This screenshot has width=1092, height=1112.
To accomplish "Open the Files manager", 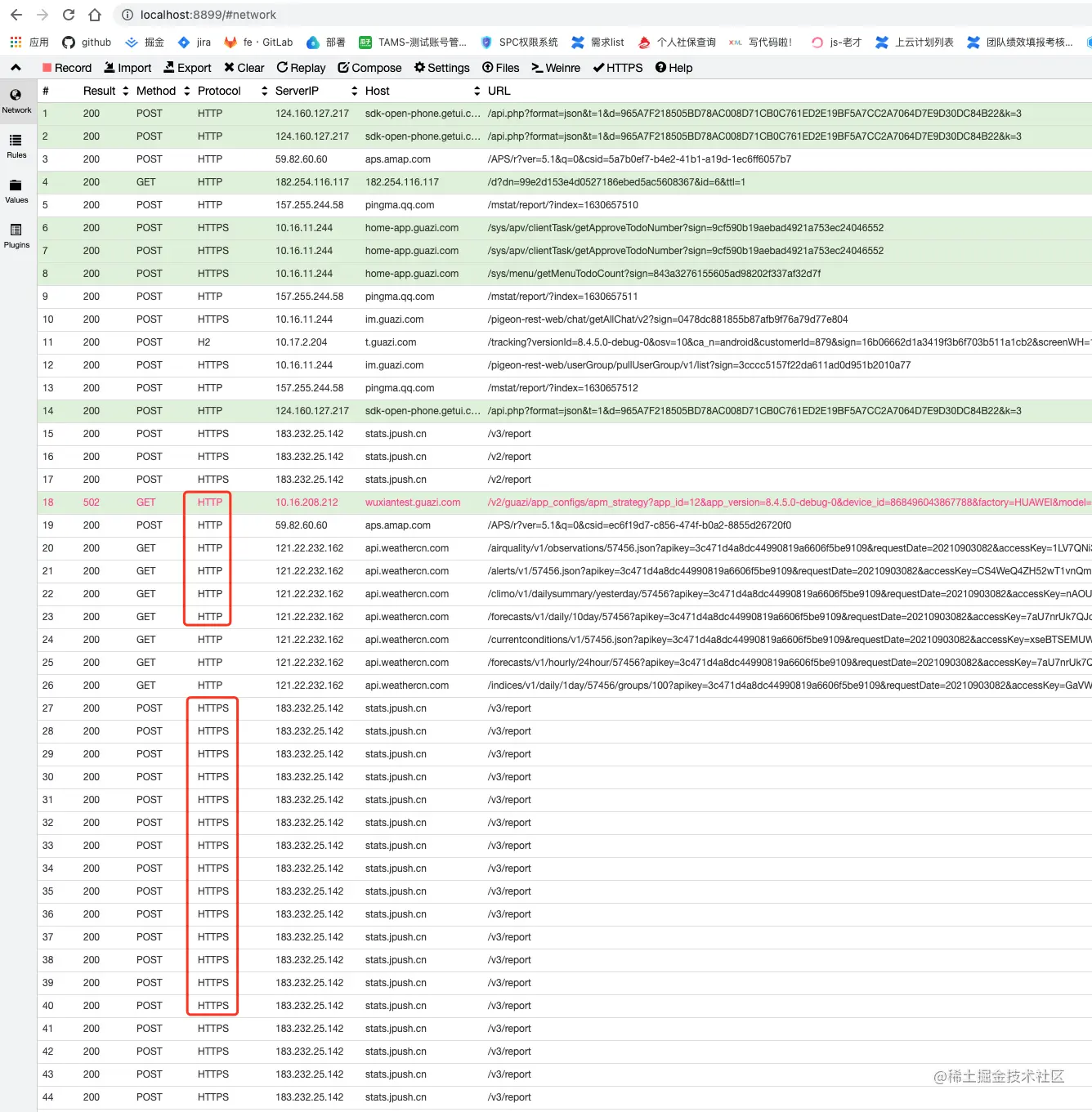I will 500,68.
